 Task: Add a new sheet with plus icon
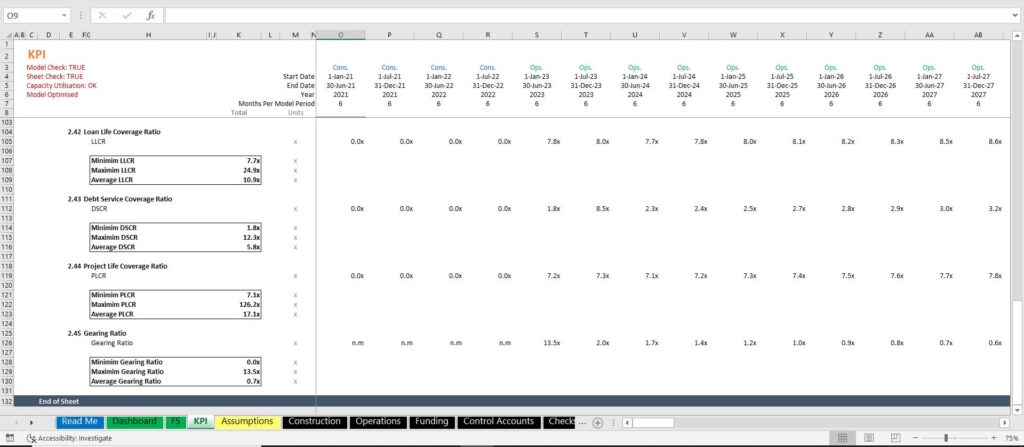pos(598,422)
